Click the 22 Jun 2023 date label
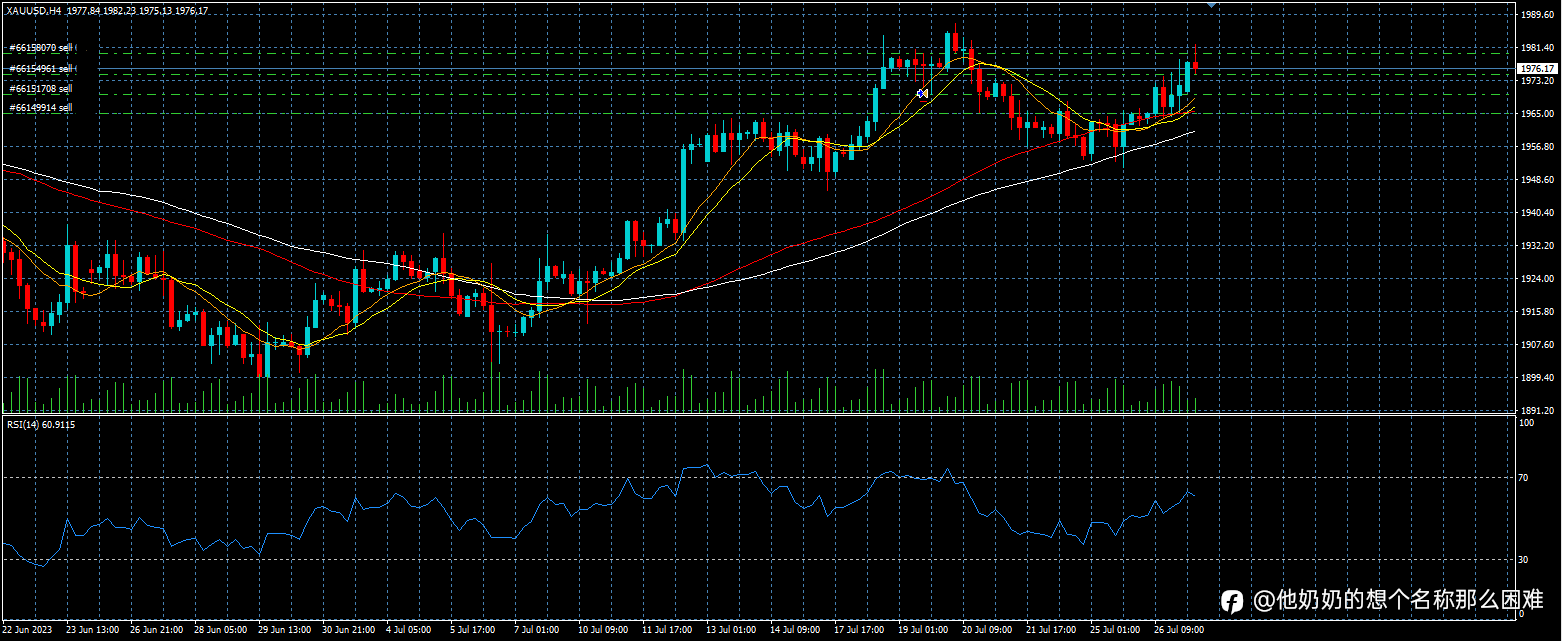The height and width of the screenshot is (641, 1562). [x=29, y=630]
